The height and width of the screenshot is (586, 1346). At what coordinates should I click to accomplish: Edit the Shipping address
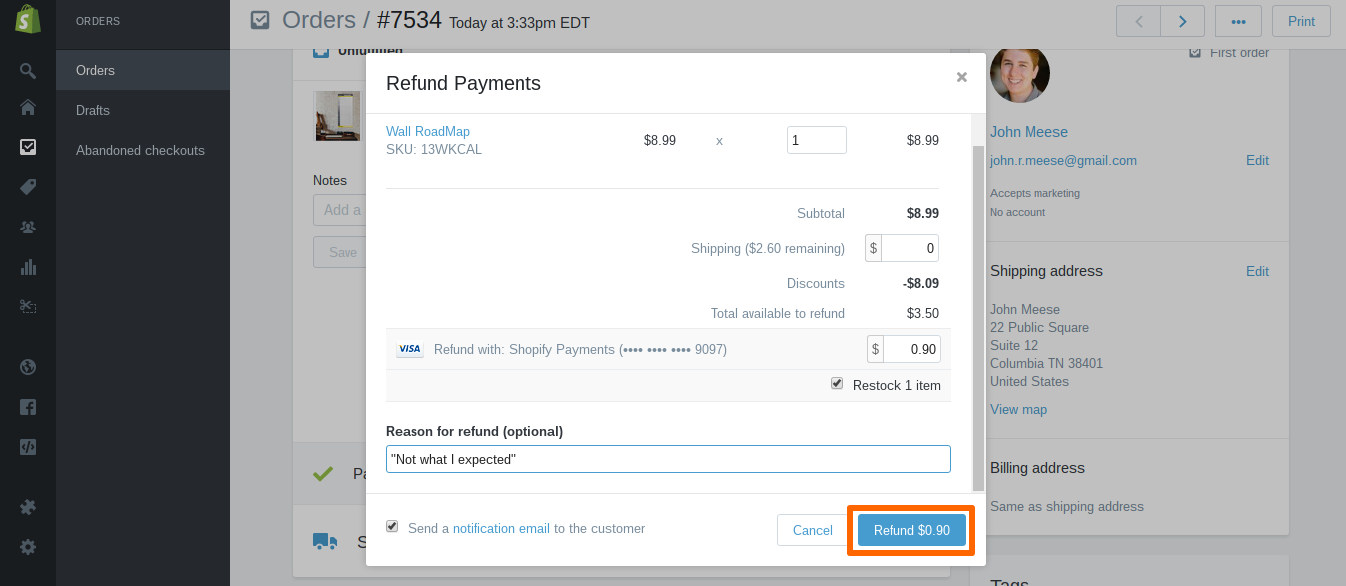coord(1257,271)
